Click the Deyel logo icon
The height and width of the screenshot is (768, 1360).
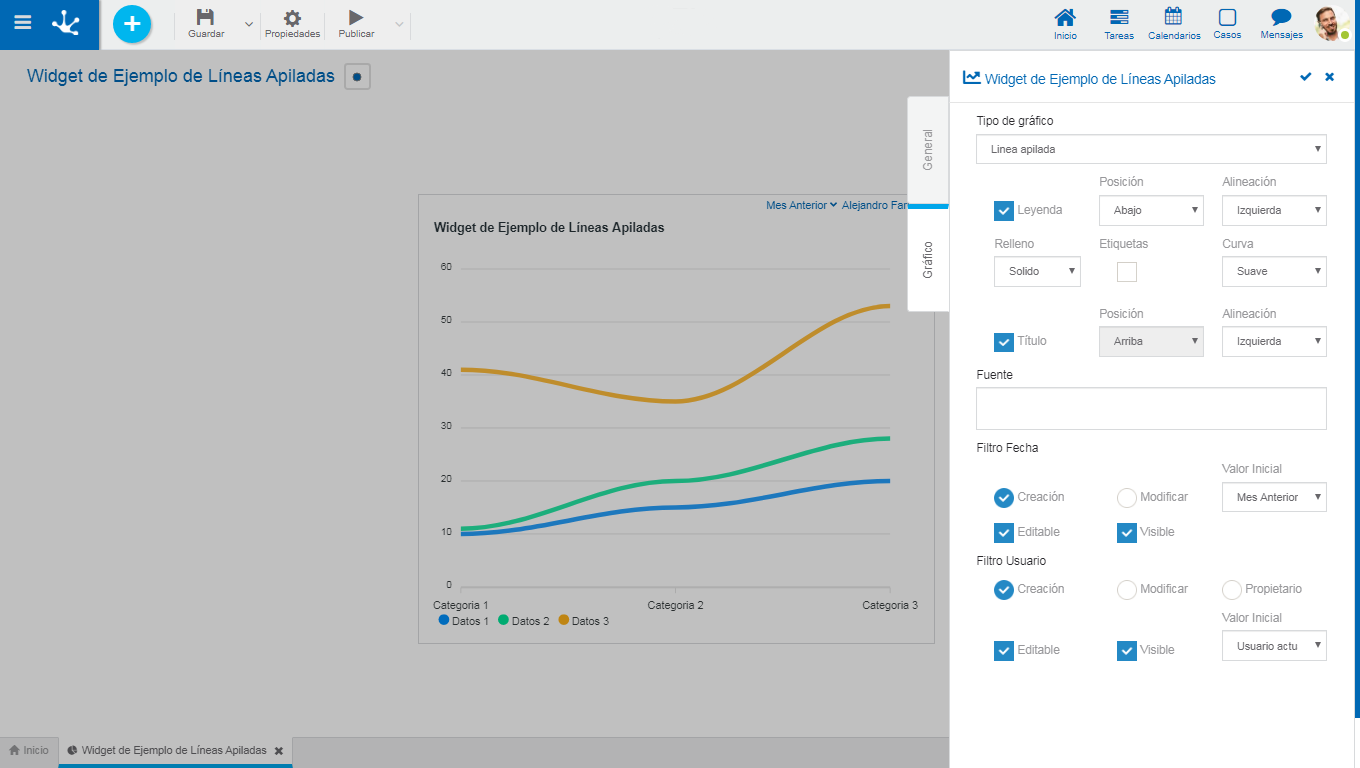click(66, 23)
